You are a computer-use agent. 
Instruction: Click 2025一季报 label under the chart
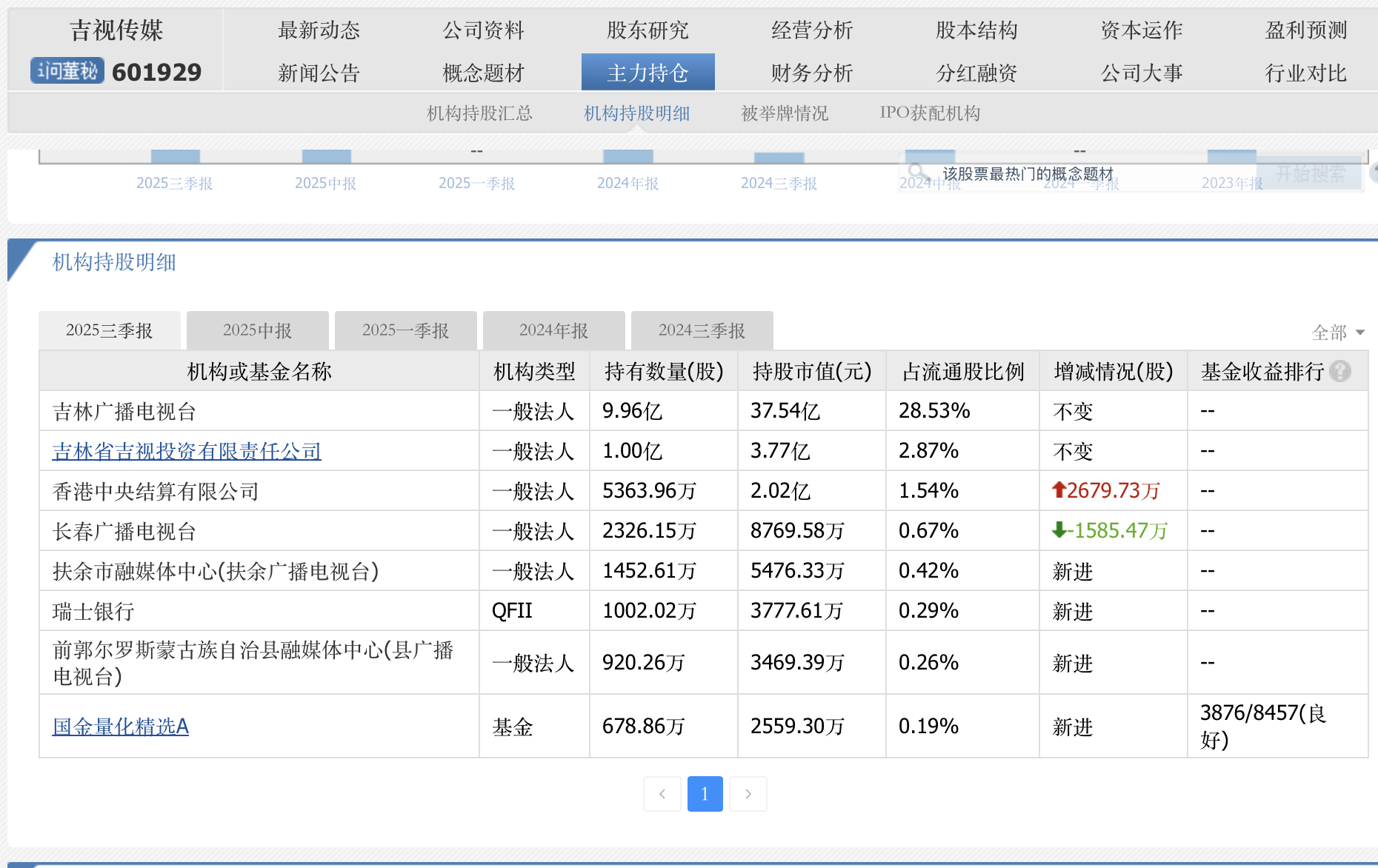(477, 184)
